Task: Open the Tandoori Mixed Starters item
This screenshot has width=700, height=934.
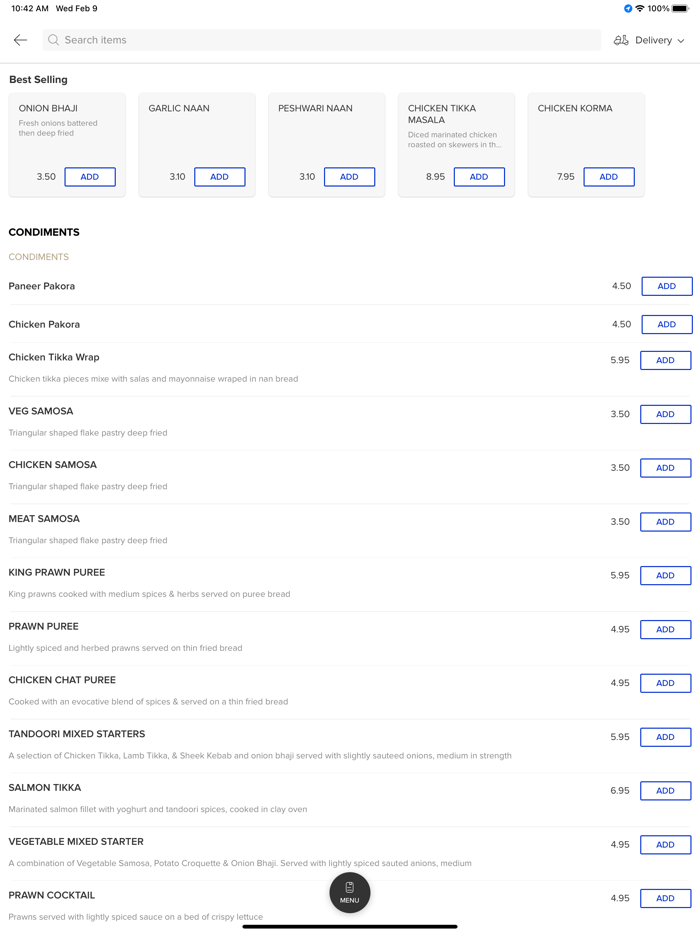Action: (x=77, y=734)
